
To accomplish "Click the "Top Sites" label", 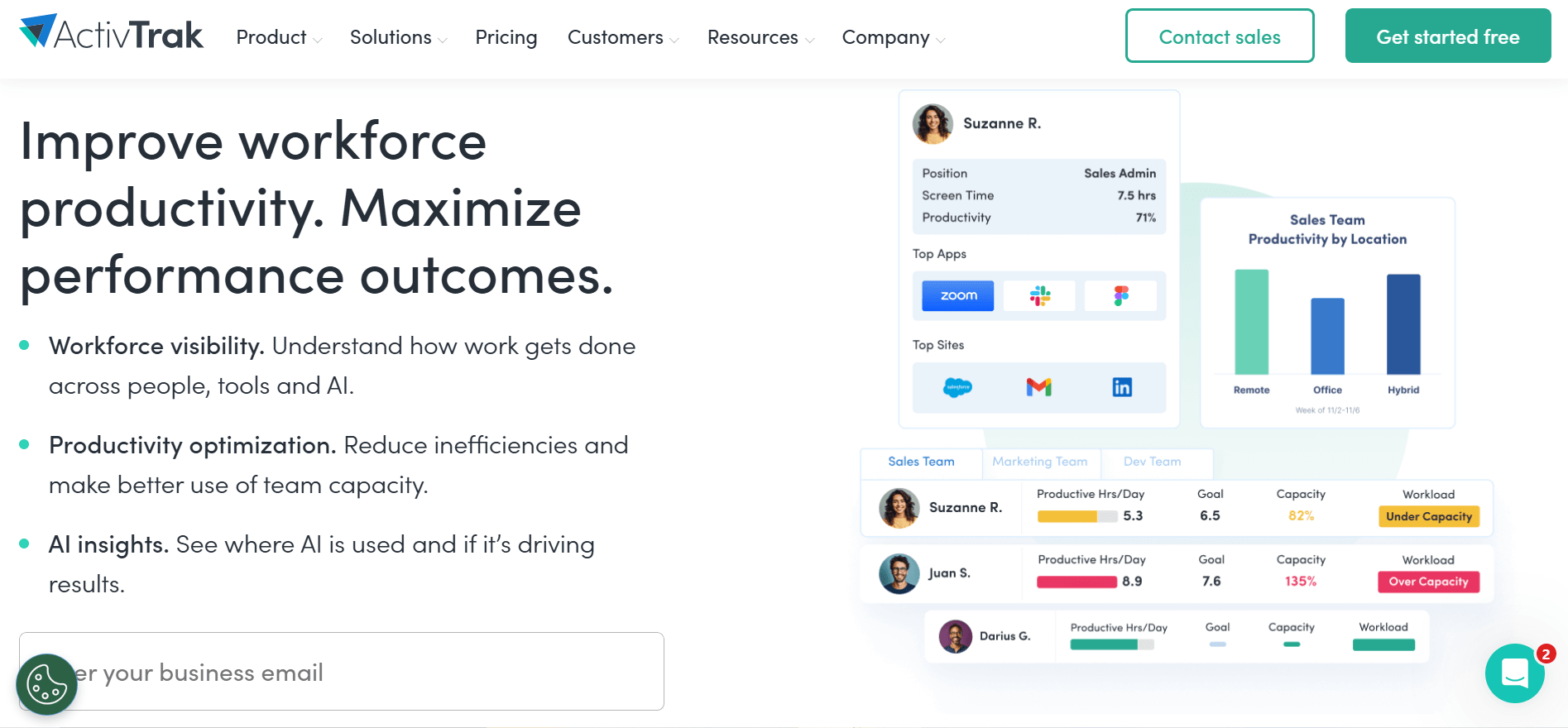I will (x=938, y=345).
